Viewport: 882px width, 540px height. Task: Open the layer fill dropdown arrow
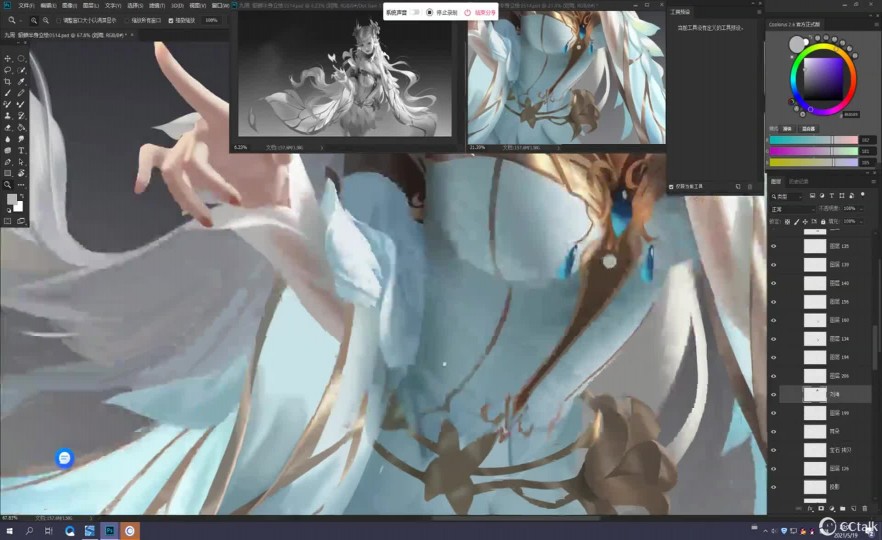[x=861, y=222]
